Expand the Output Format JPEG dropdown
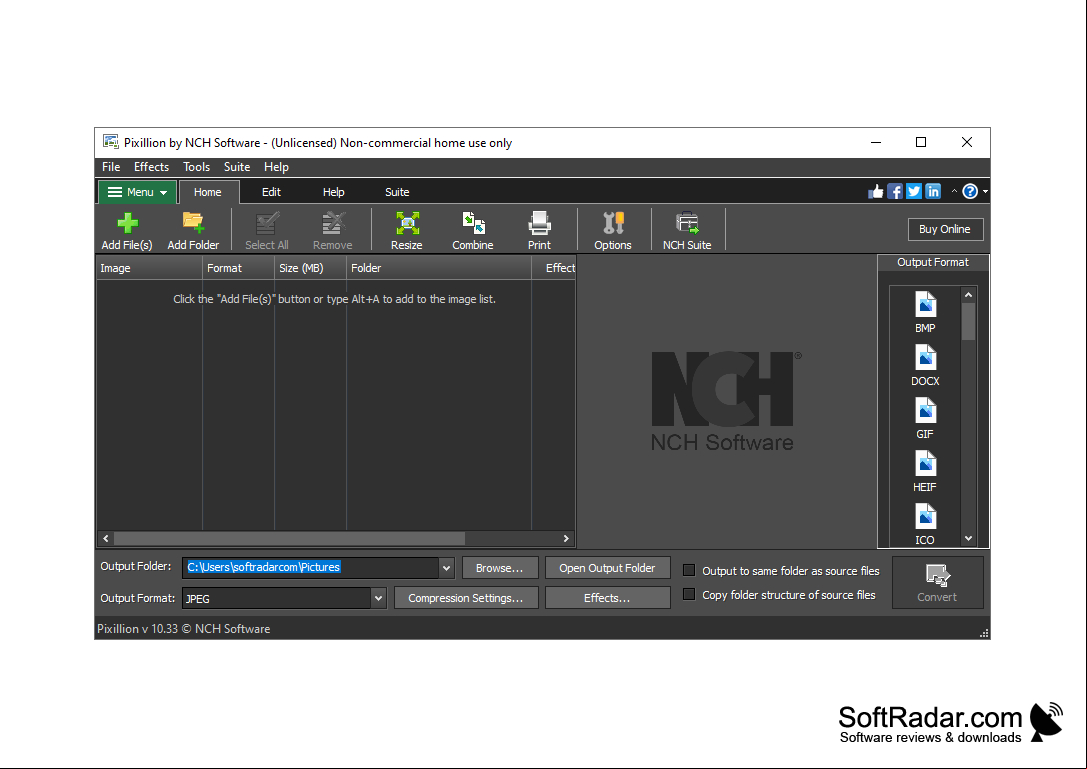 (379, 598)
